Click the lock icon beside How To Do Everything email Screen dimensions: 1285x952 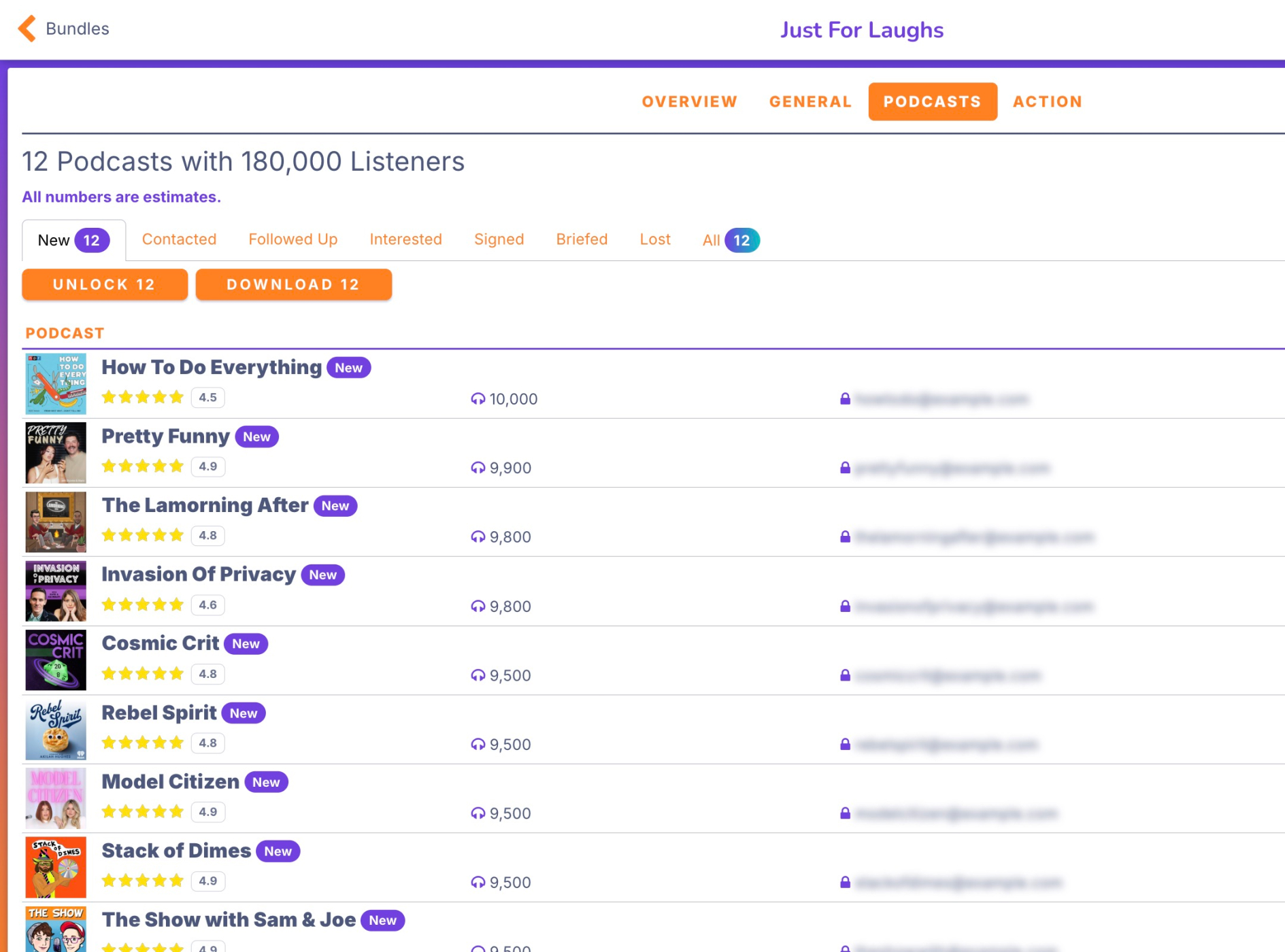coord(845,399)
